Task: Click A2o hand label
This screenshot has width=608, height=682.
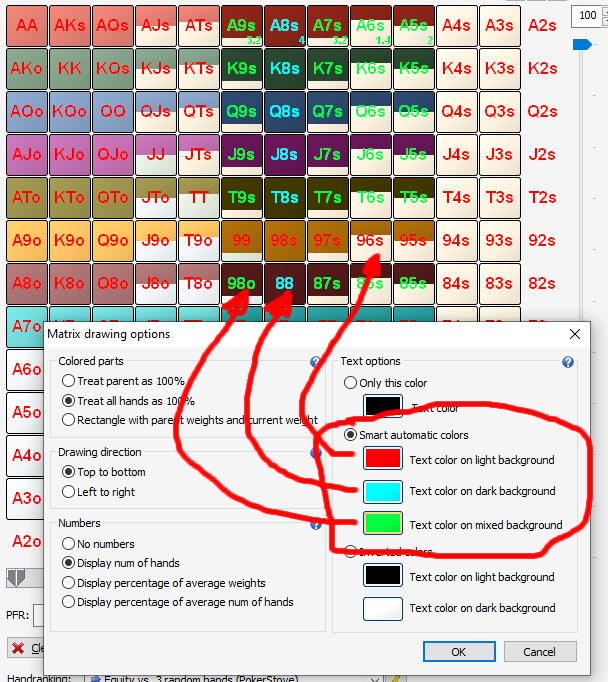Action: [x=27, y=542]
